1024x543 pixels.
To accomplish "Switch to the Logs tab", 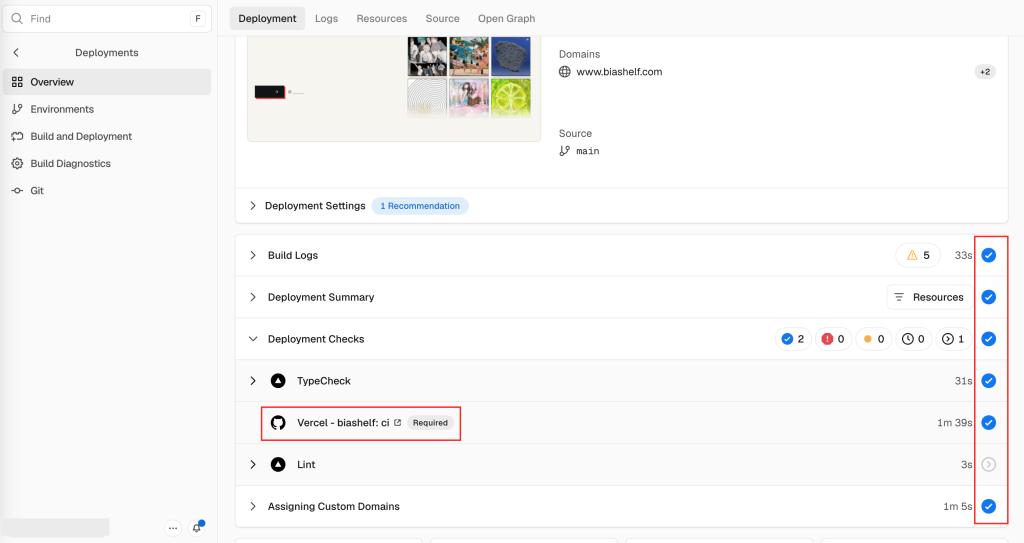I will point(327,18).
